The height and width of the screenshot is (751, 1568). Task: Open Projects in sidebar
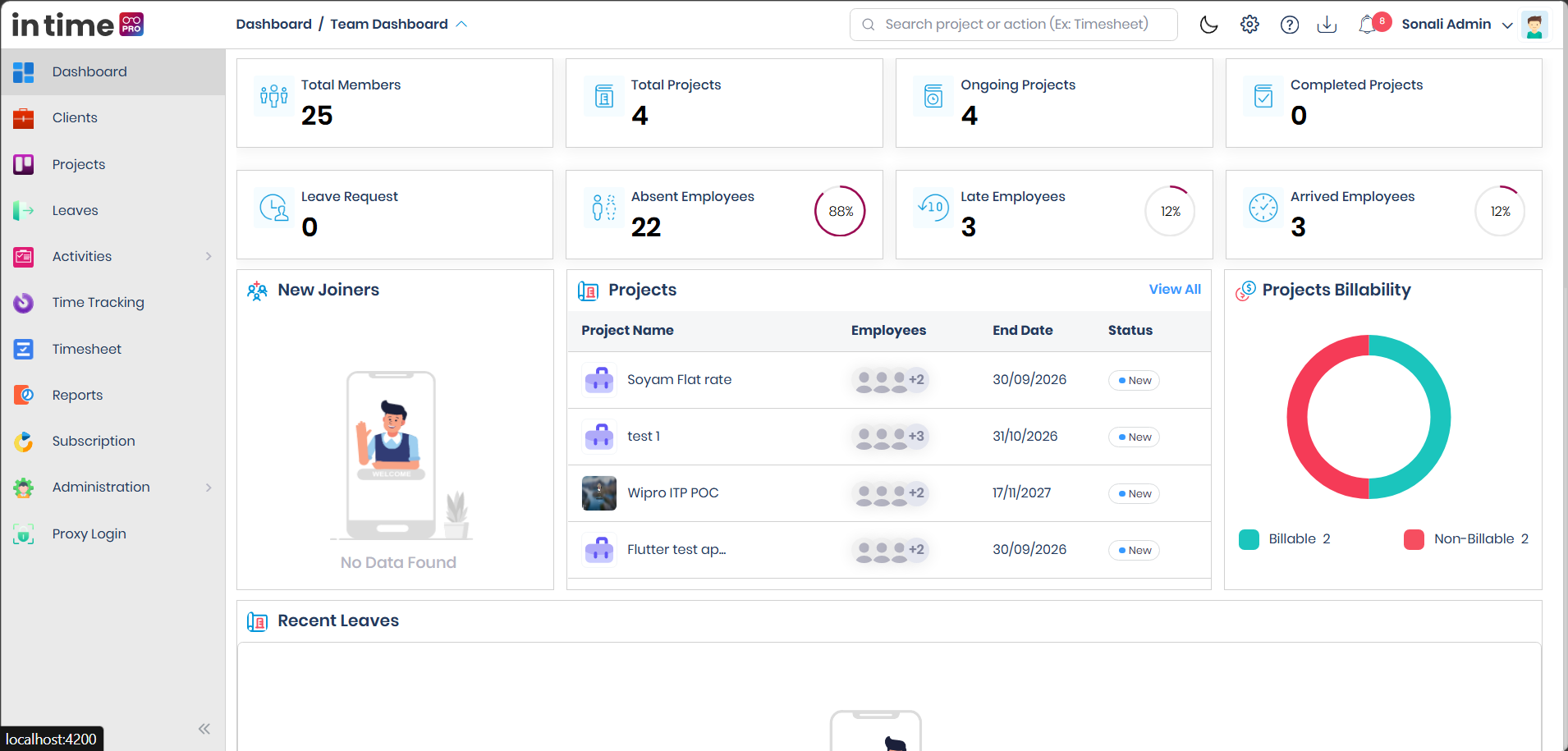tap(113, 164)
